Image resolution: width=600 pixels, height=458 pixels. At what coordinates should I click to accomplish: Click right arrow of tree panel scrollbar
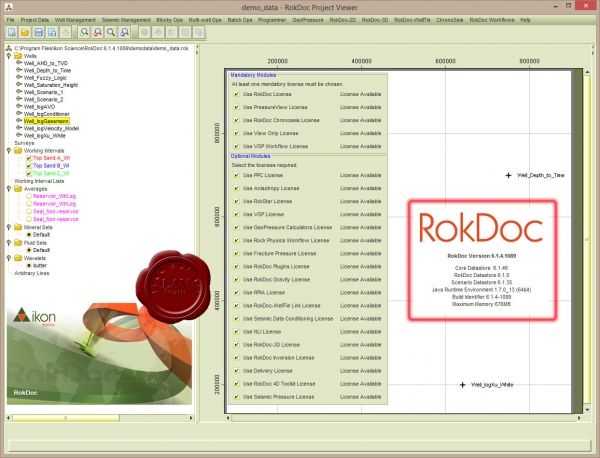191,418
